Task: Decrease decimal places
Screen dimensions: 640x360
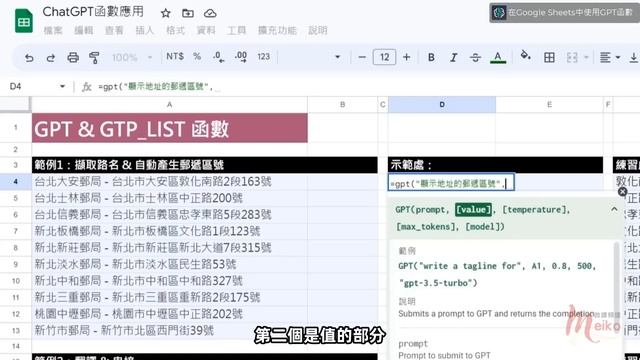Action: coord(218,57)
